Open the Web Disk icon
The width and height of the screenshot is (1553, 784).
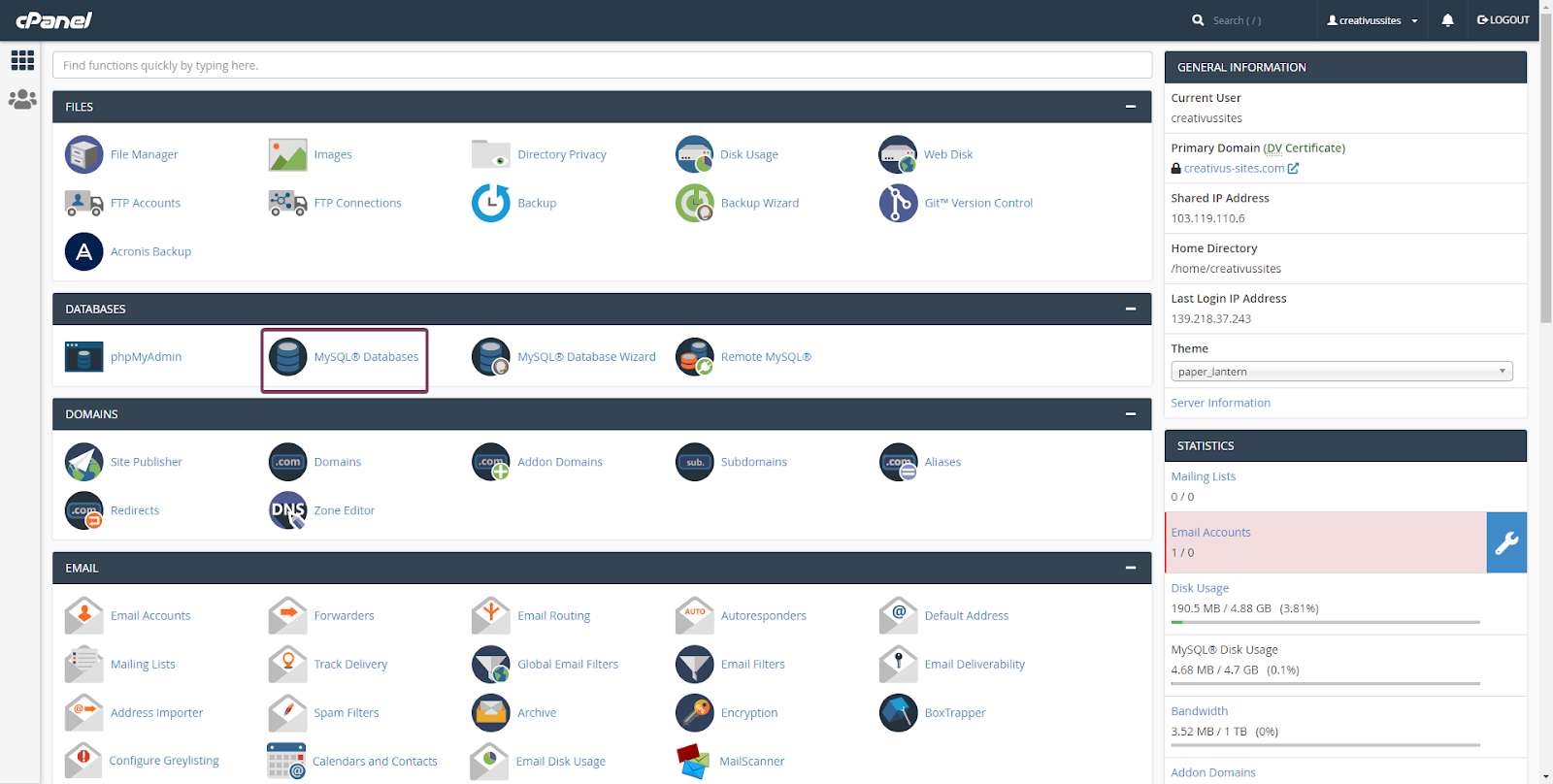pyautogui.click(x=898, y=154)
